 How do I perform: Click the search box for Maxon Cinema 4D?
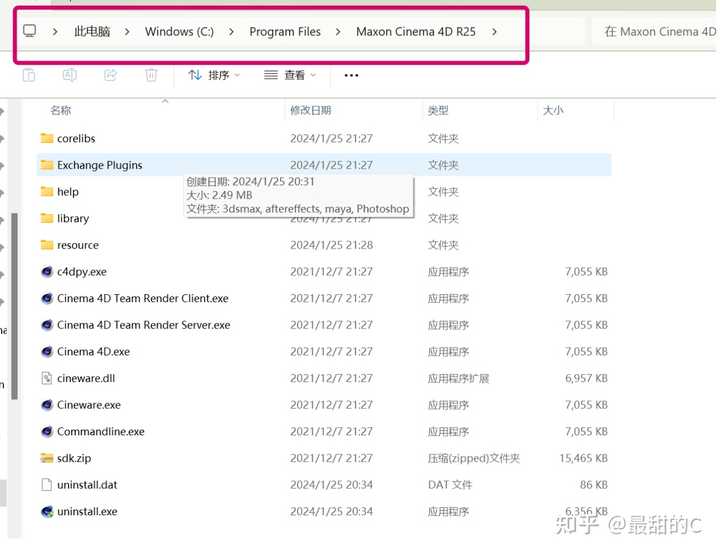656,32
